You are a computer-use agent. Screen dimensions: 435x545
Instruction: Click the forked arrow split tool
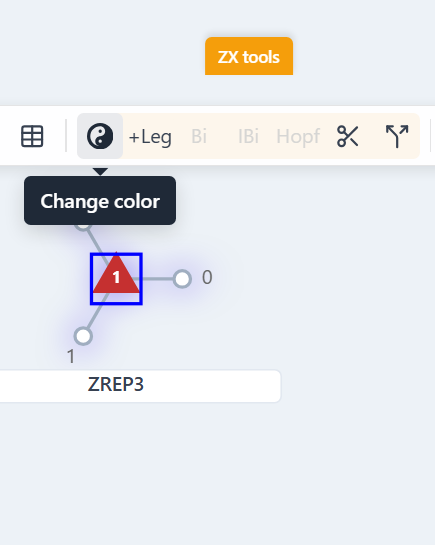pyautogui.click(x=397, y=136)
